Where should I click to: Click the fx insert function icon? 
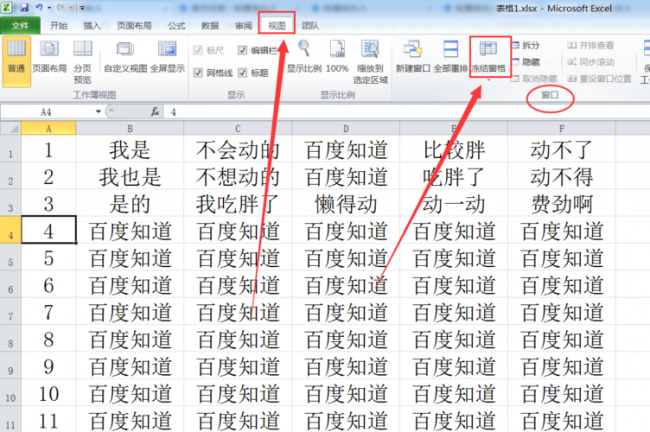(155, 112)
